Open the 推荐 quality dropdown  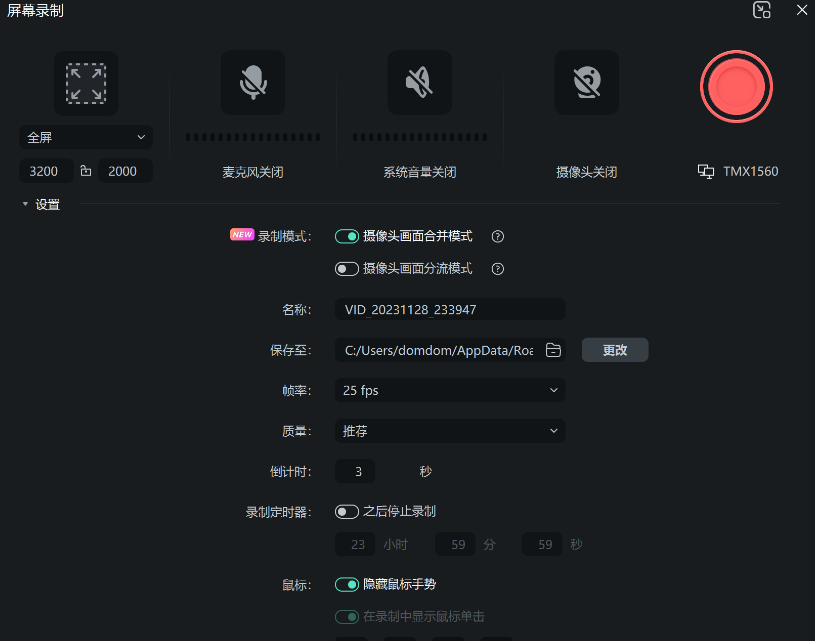[x=449, y=429]
